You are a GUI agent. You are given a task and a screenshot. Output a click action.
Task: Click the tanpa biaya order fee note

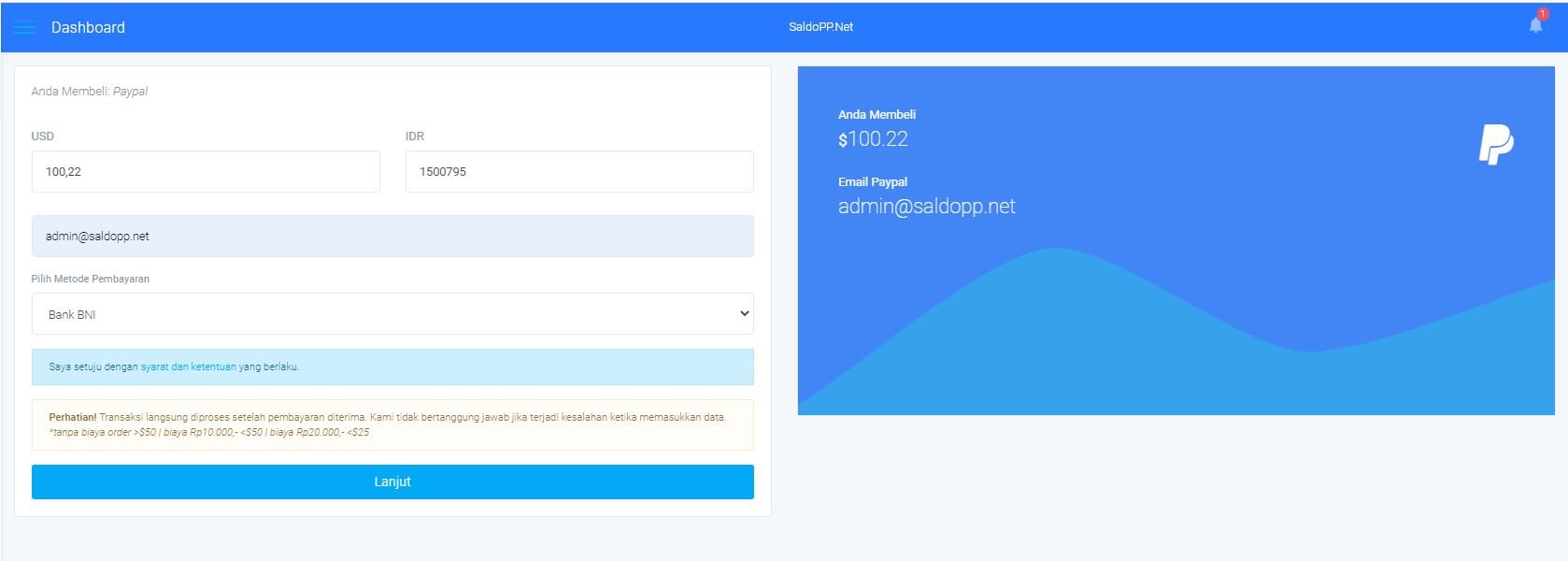point(209,433)
